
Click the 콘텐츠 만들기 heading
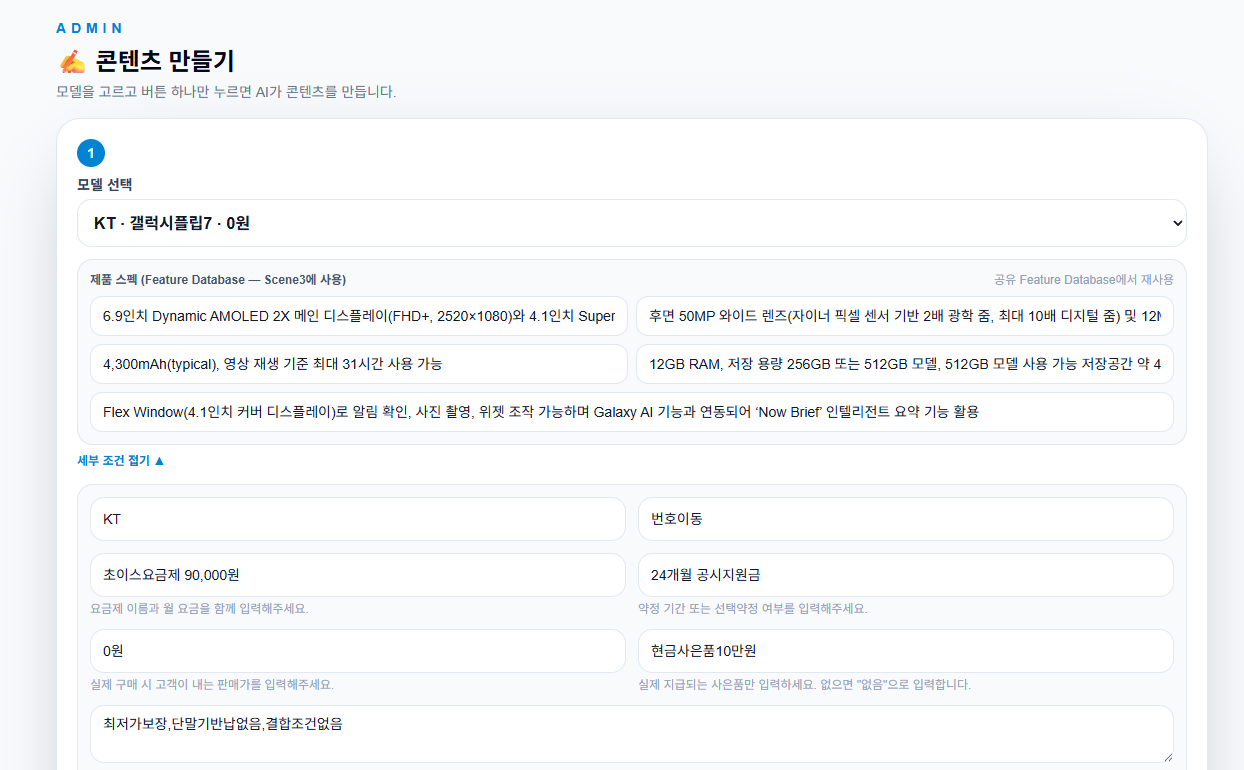point(165,62)
